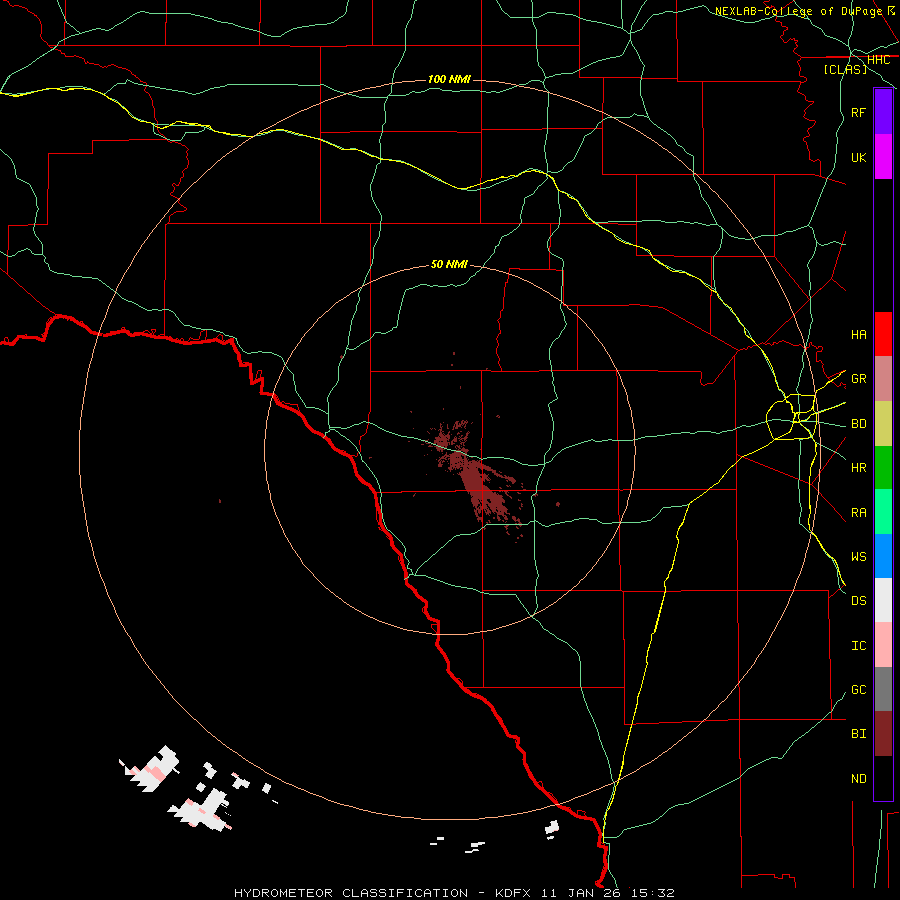
Task: Click the DS legend label
Action: 859,601
